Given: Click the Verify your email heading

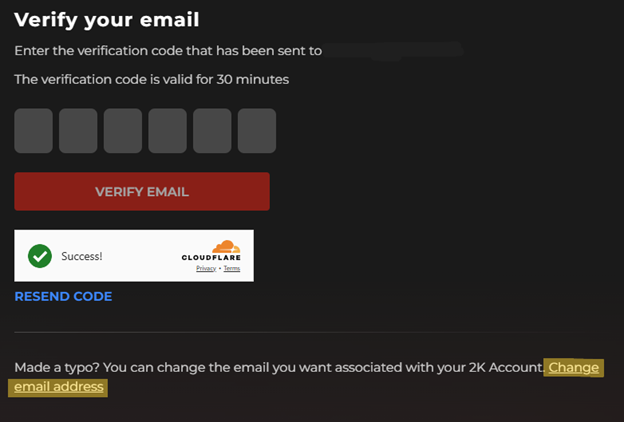Looking at the screenshot, I should point(107,20).
